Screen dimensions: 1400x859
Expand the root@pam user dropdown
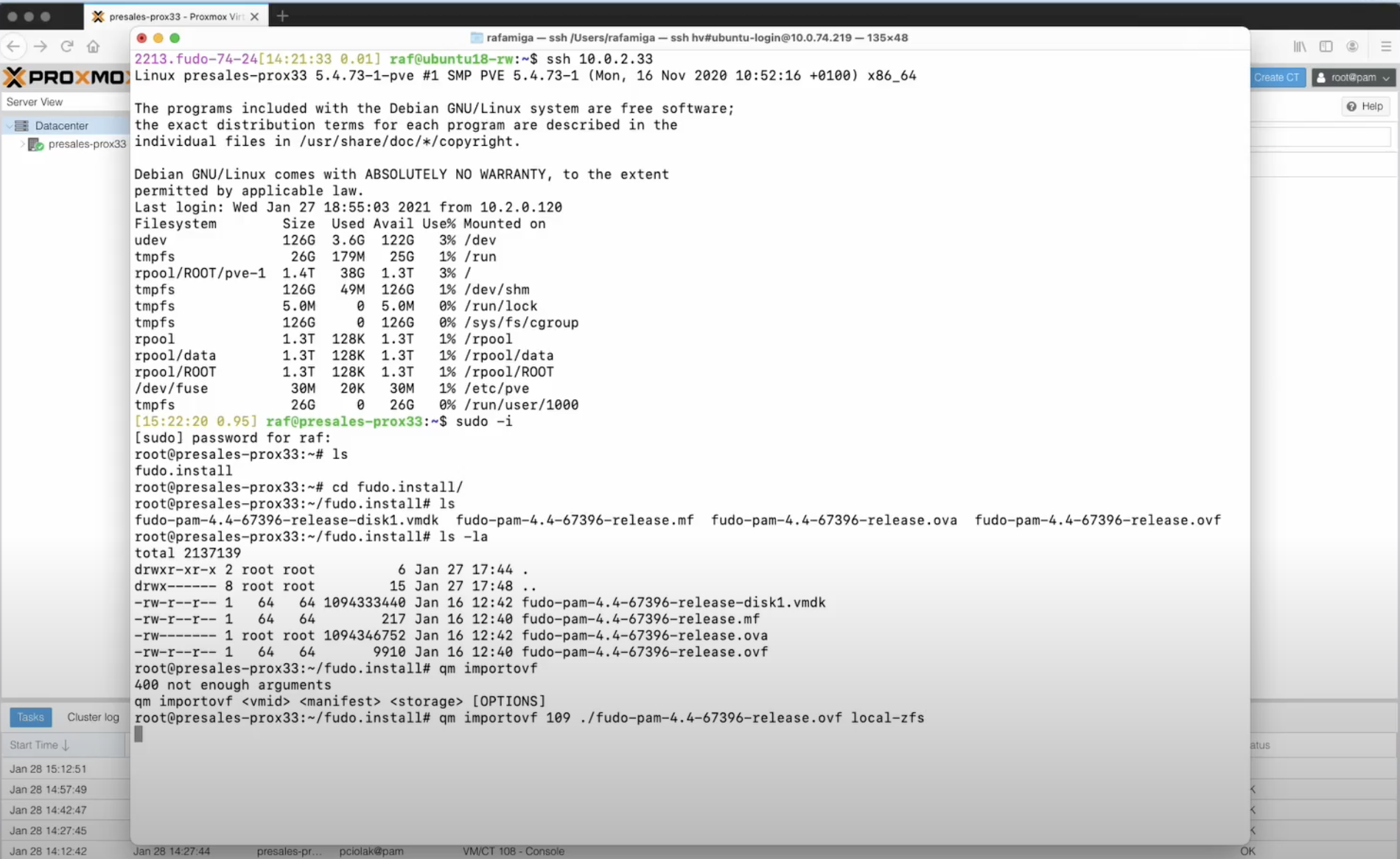[x=1353, y=77]
